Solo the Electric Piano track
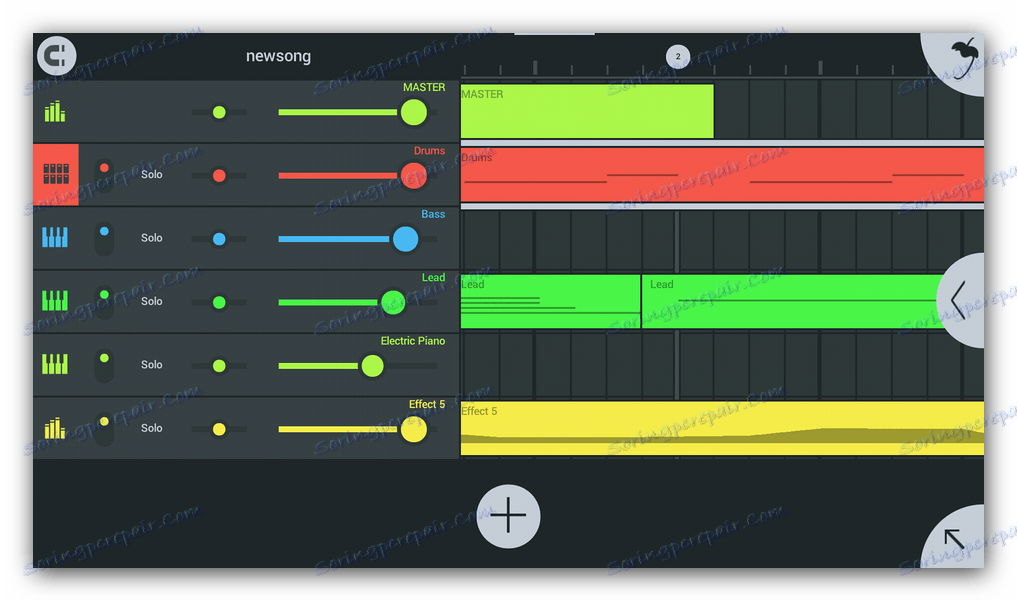The width and height of the screenshot is (1017, 601). [x=152, y=365]
